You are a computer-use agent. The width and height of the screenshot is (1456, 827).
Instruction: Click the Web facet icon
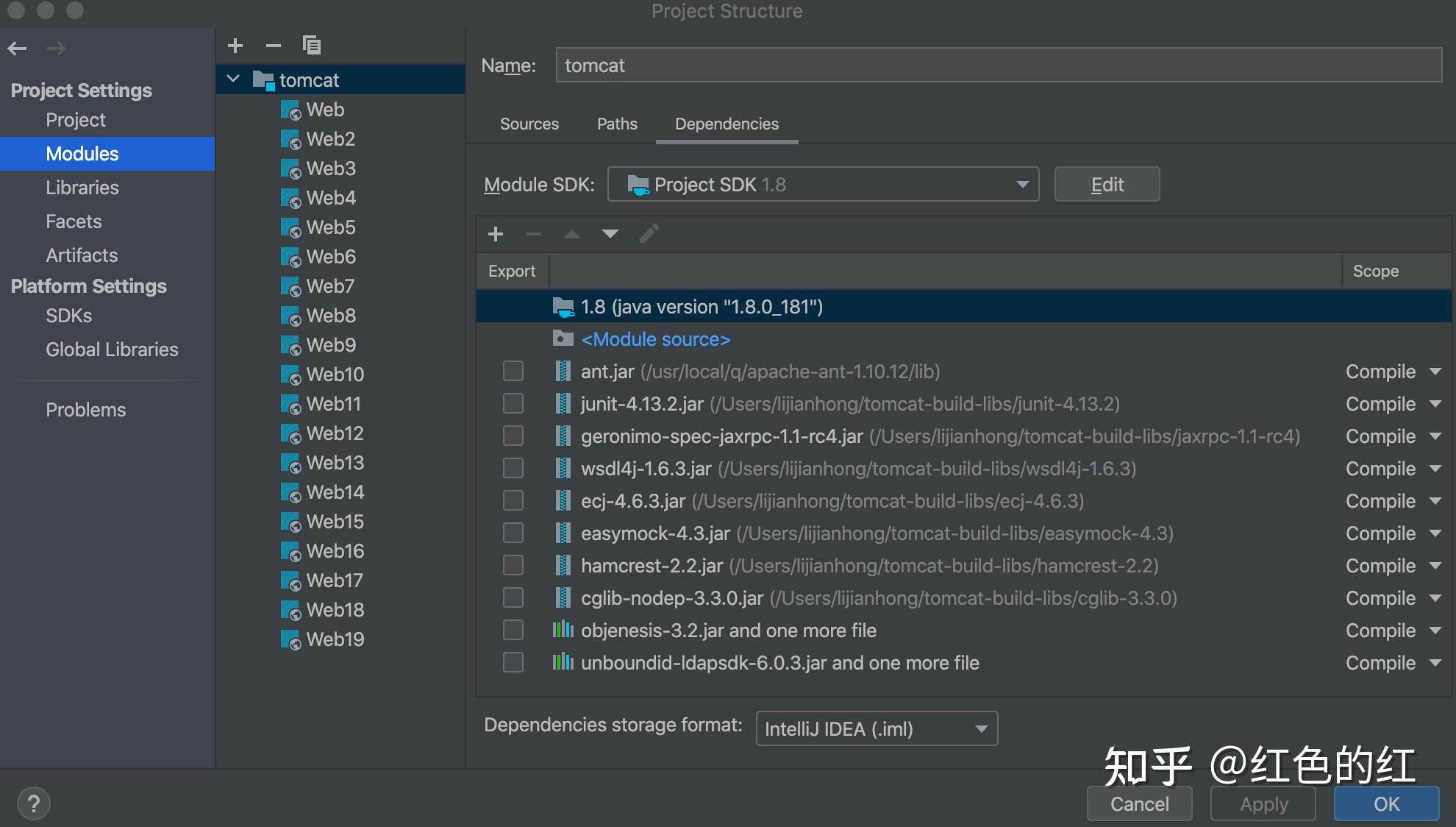(291, 110)
